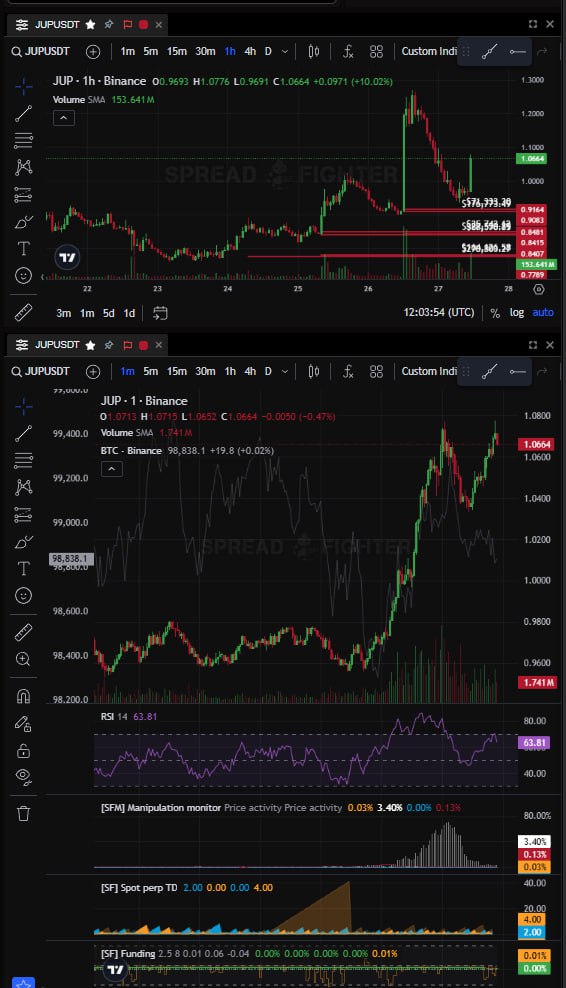Expand timeframe dropdown chevron in upper chart

click(285, 52)
